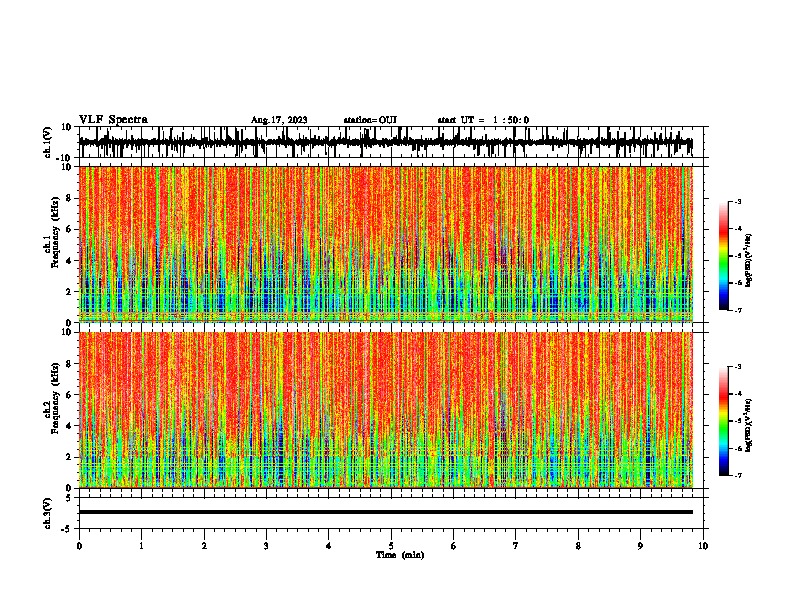This screenshot has height=612, width=792.
Task: Click the "-3" label on ch.1 color scale
Action: pyautogui.click(x=737, y=201)
